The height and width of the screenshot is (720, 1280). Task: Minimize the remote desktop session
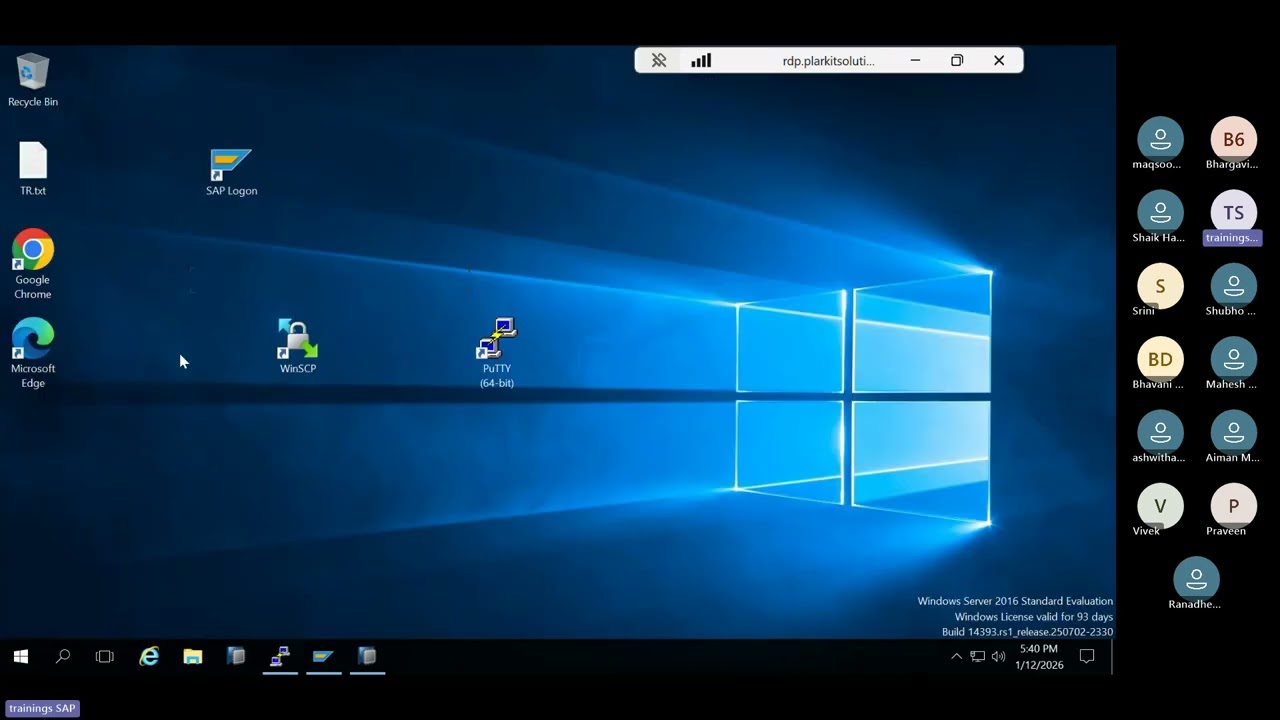[915, 61]
